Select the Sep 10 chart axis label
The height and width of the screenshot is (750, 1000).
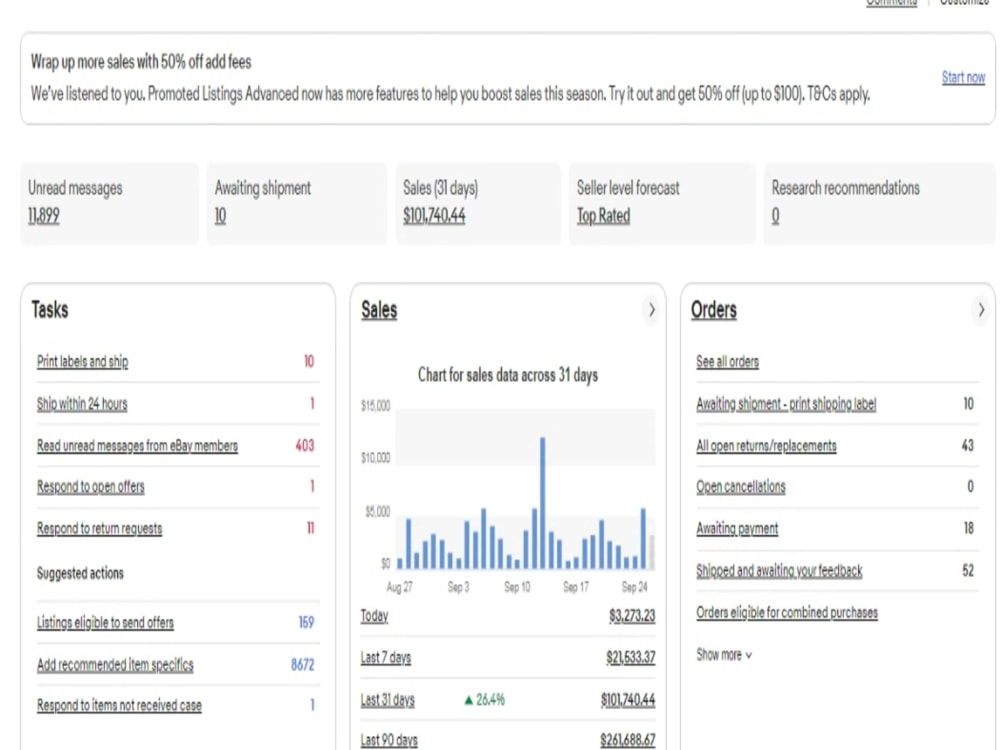(x=517, y=587)
